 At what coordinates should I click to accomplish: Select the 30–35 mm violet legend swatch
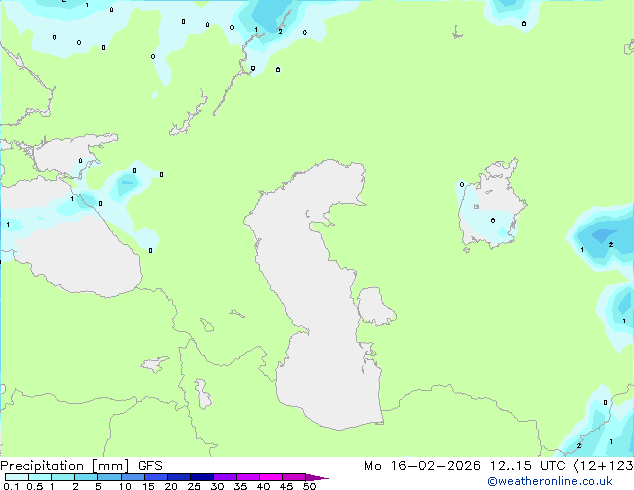pos(225,477)
